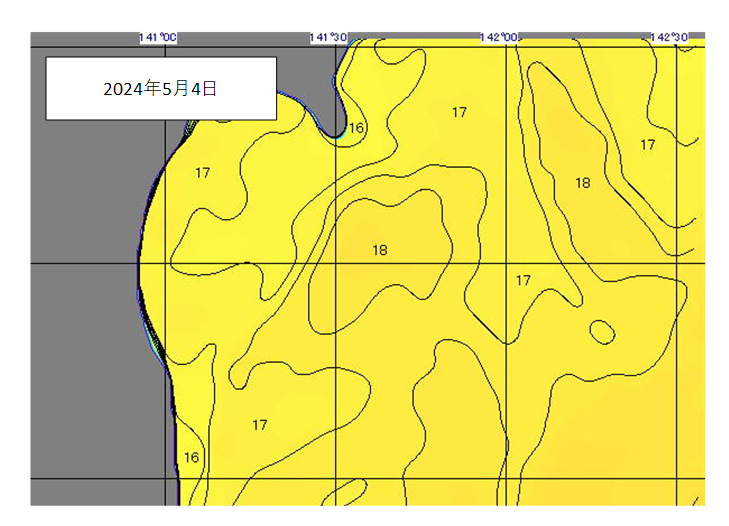Click the small closed oval contour east of 142°00
Image resolution: width=729 pixels, height=526 pixels.
(602, 332)
